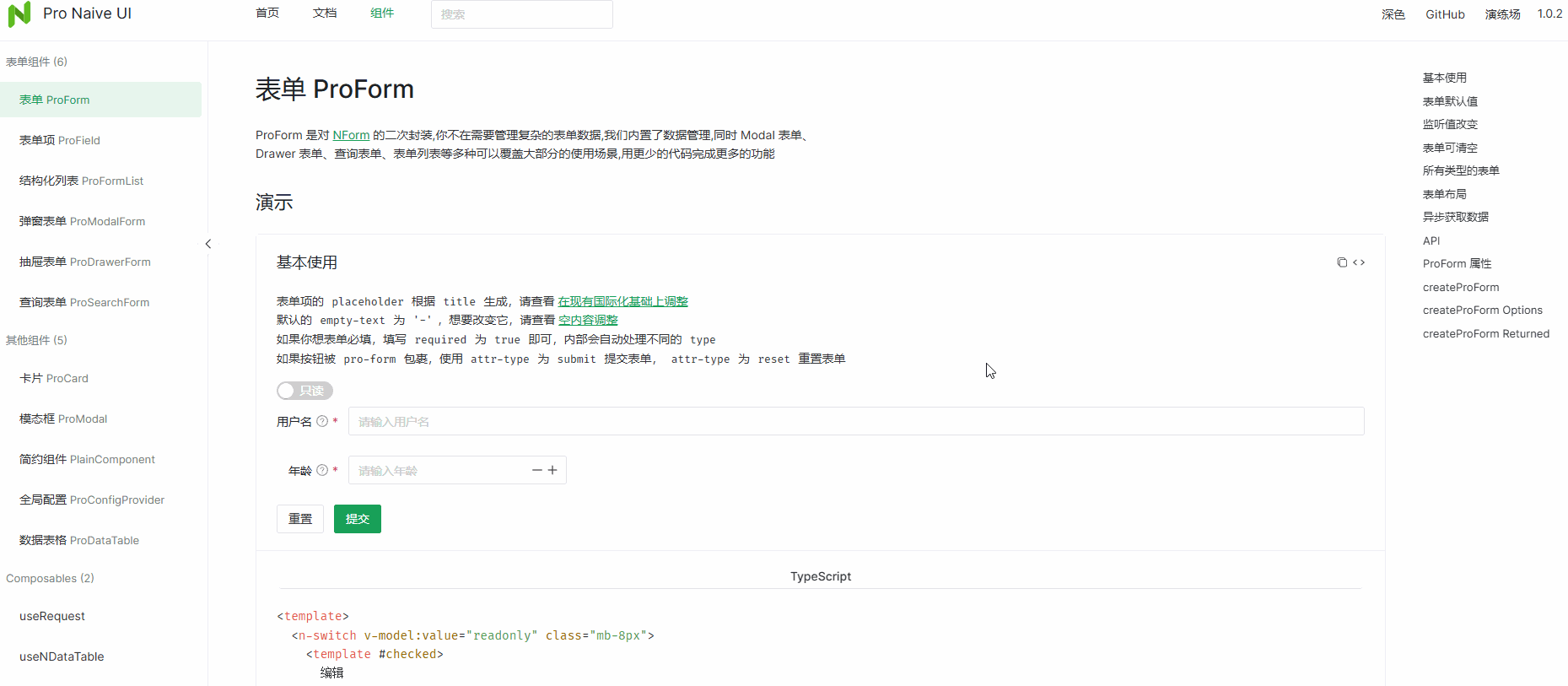Open the 在现有国际化基础上调整 link
The width and height of the screenshot is (1568, 686).
622,301
